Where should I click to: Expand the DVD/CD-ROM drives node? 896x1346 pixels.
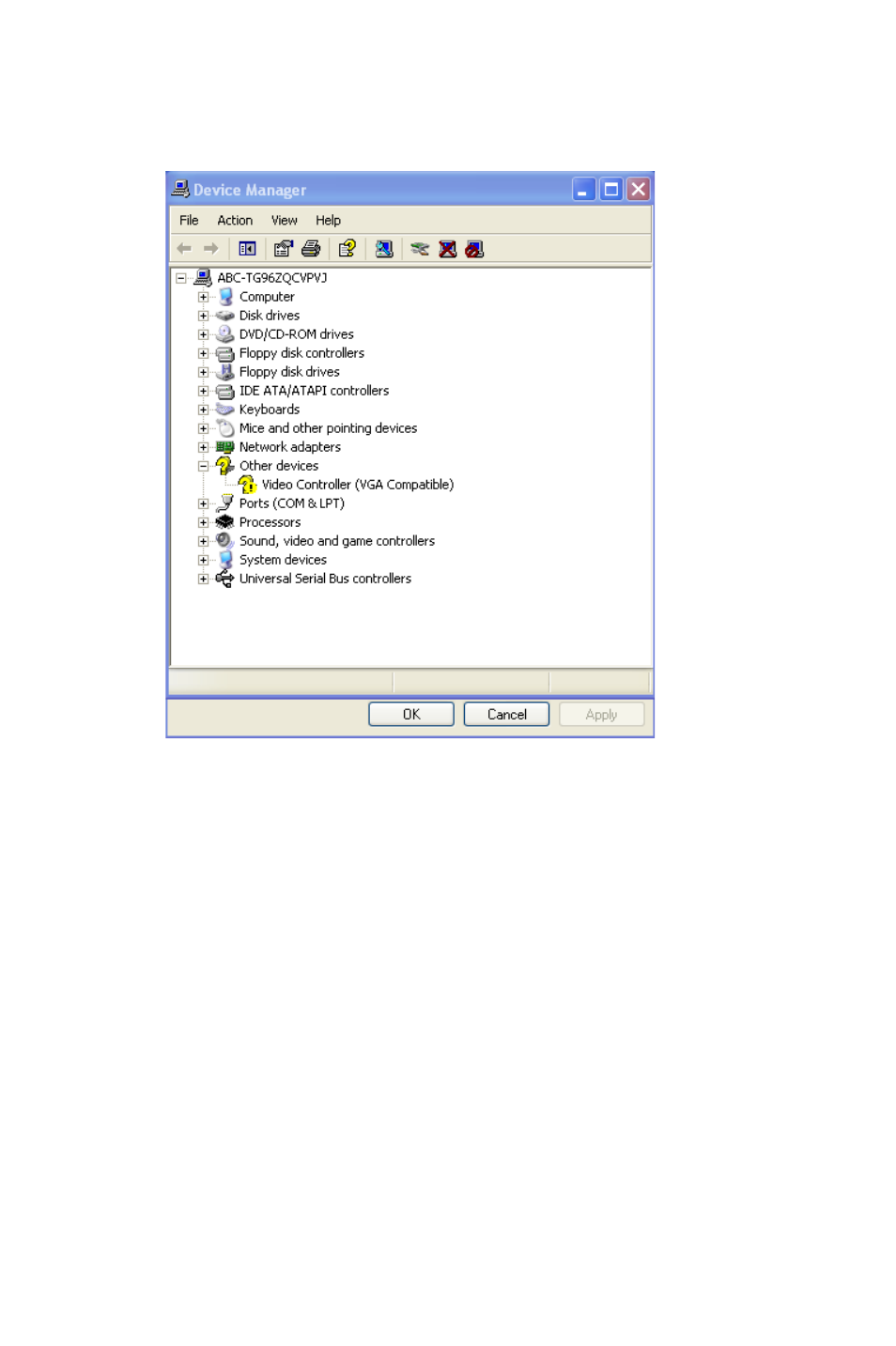tap(203, 334)
